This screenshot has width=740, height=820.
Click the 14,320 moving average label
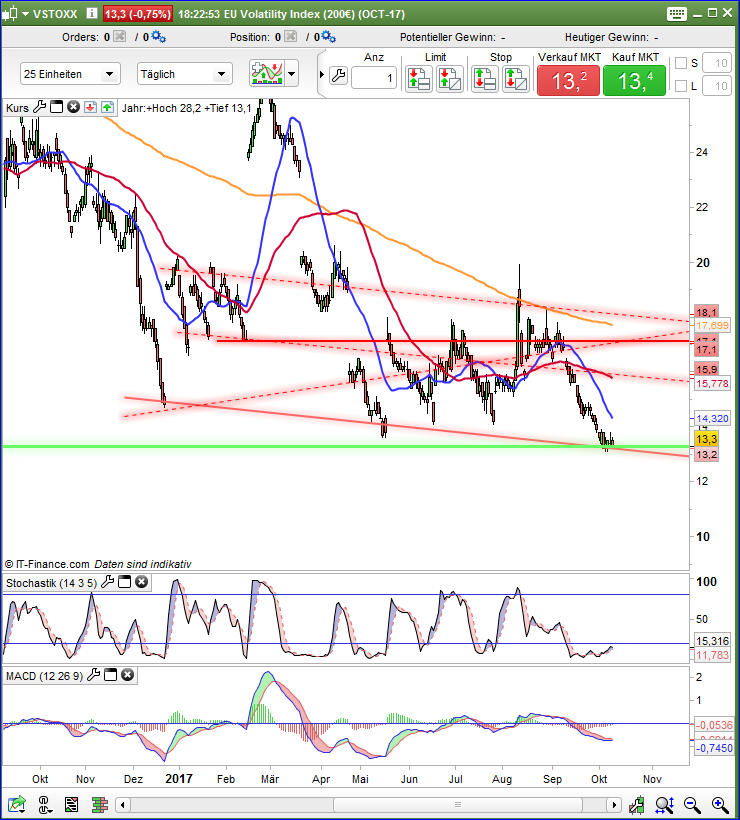(x=712, y=418)
